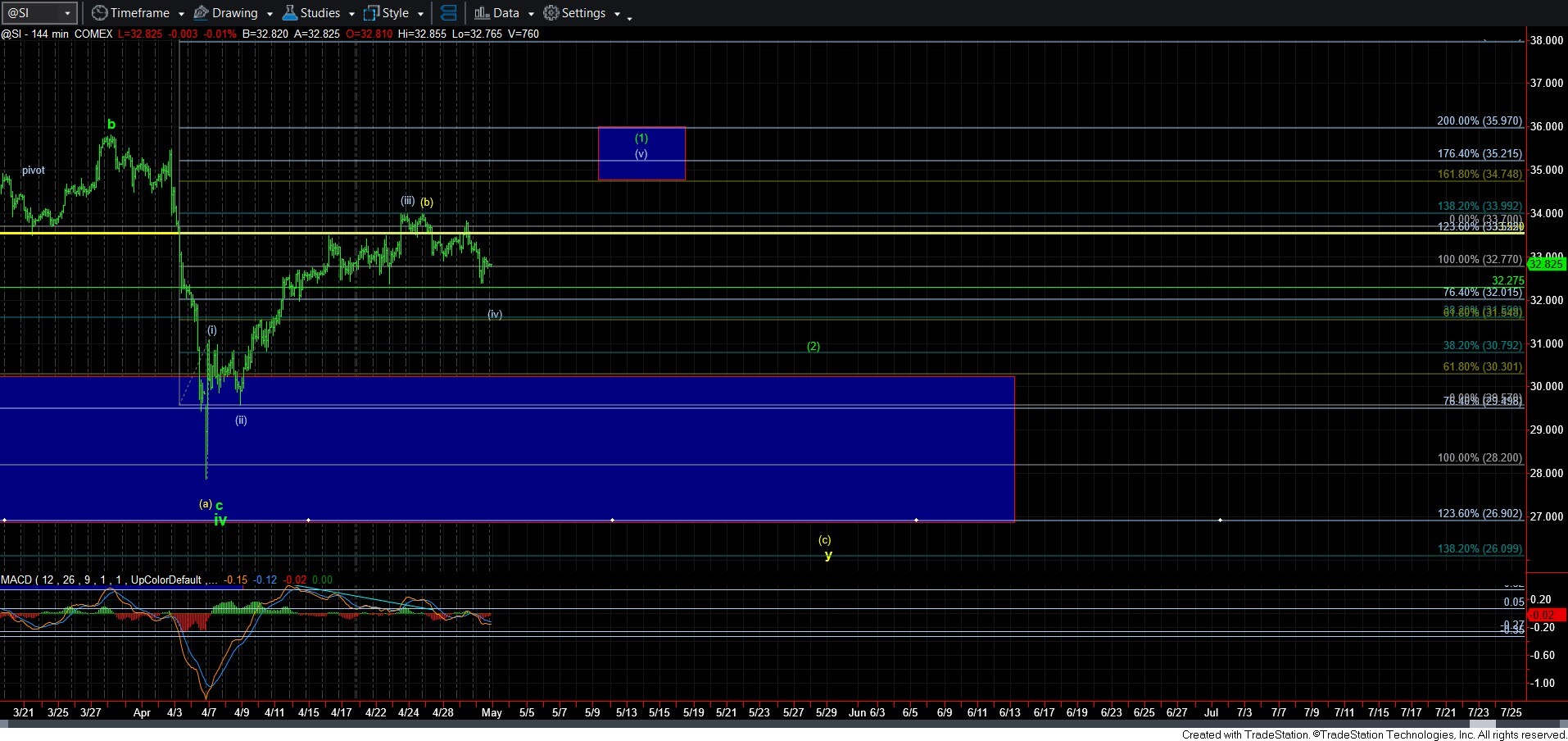The height and width of the screenshot is (741, 1568).
Task: Click the 'May' date axis label
Action: pos(492,712)
